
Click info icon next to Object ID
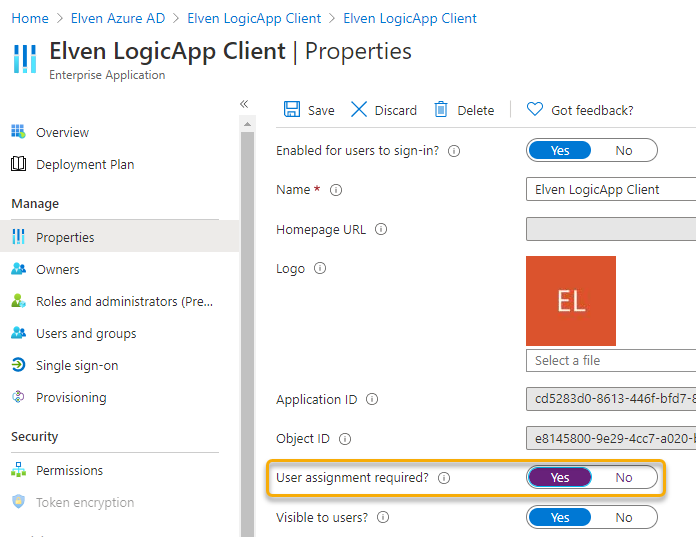tap(345, 439)
